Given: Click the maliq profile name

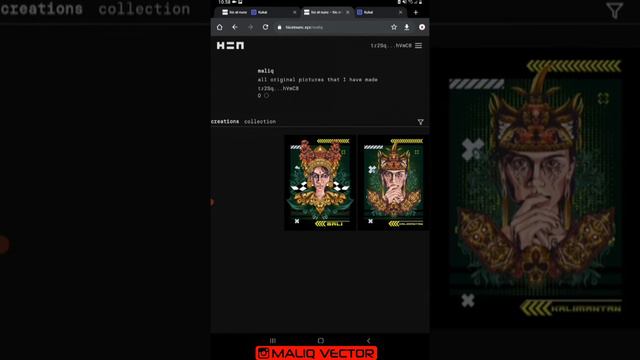Looking at the screenshot, I should pos(266,71).
